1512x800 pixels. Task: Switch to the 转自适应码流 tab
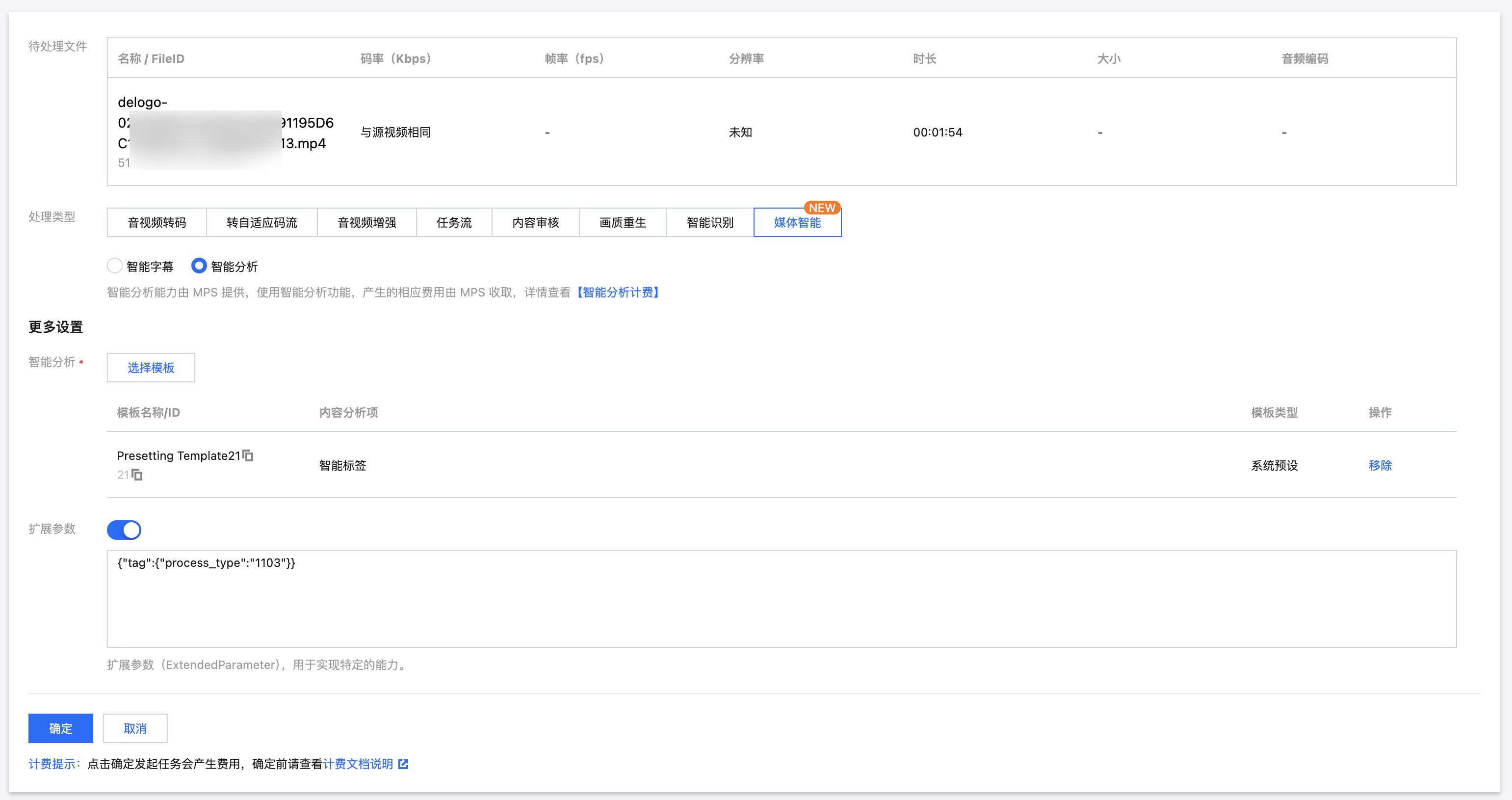point(262,223)
